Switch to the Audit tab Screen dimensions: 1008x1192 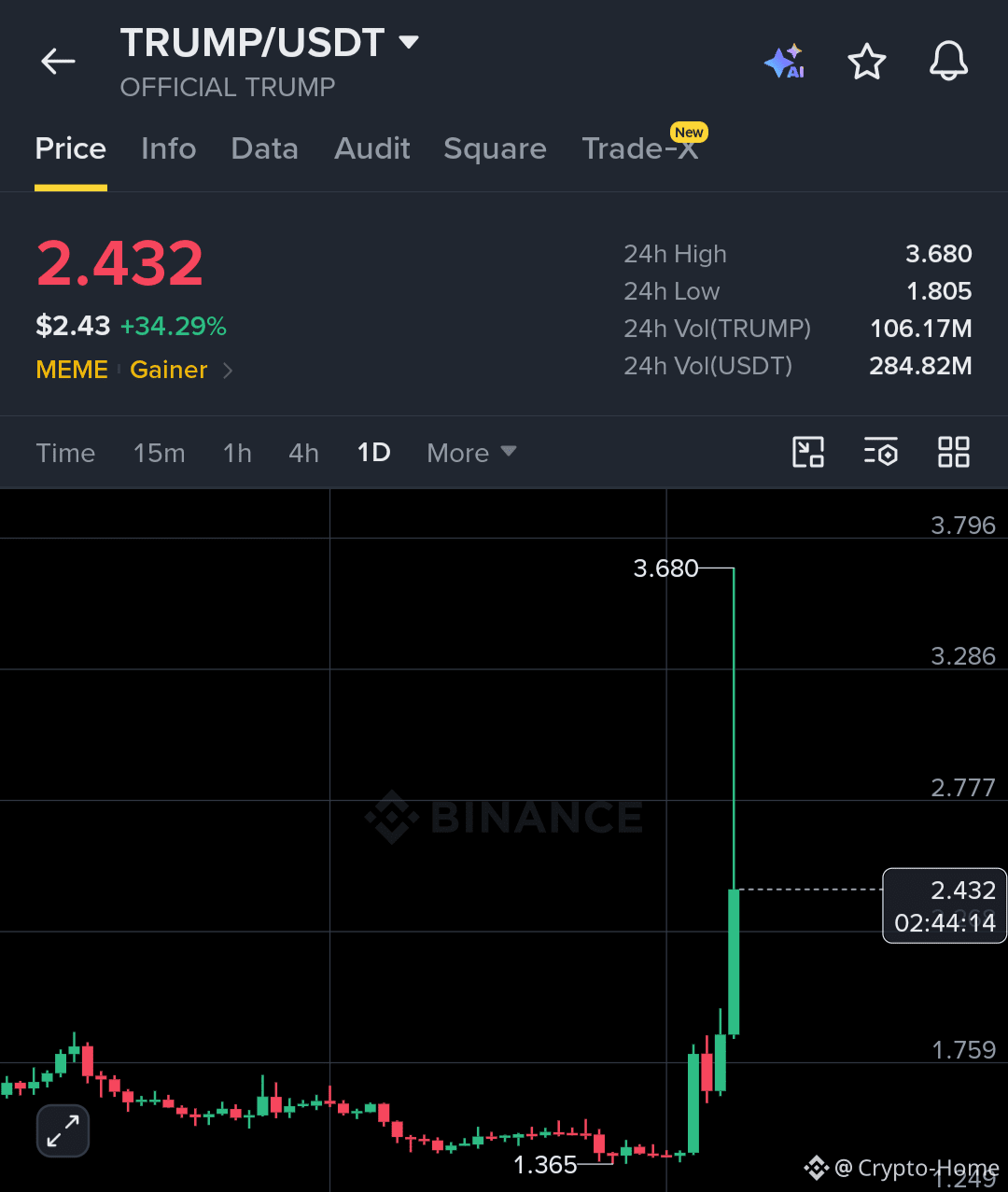pyautogui.click(x=372, y=148)
